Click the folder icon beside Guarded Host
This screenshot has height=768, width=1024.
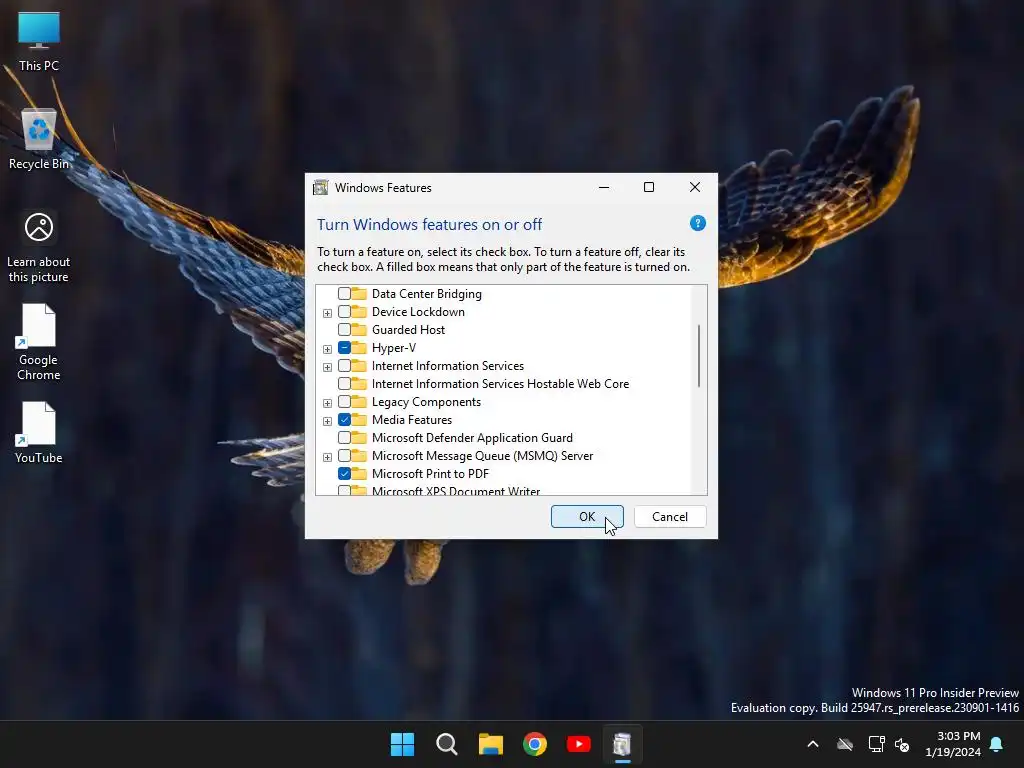359,329
